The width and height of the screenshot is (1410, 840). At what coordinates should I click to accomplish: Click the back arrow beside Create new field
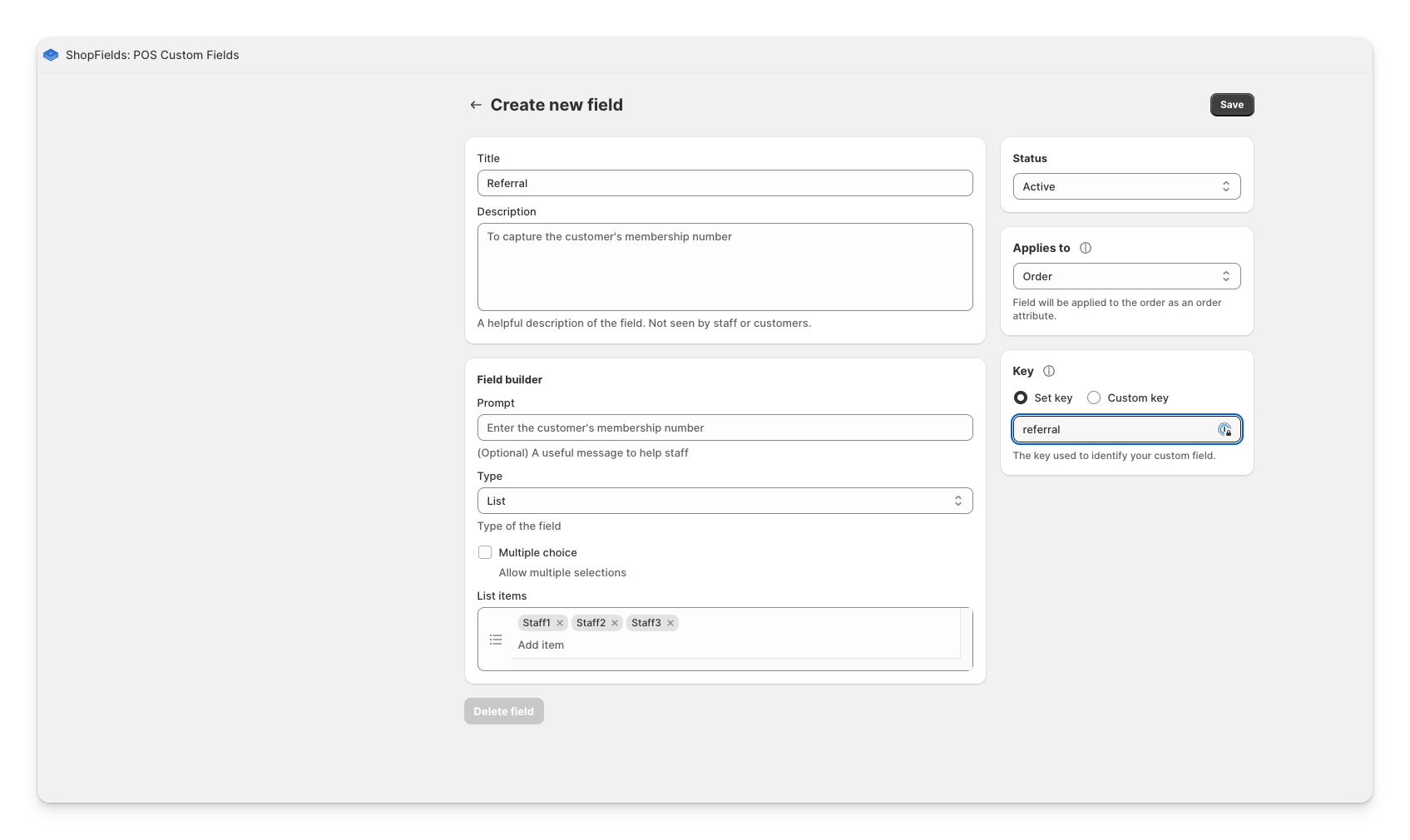coord(476,105)
